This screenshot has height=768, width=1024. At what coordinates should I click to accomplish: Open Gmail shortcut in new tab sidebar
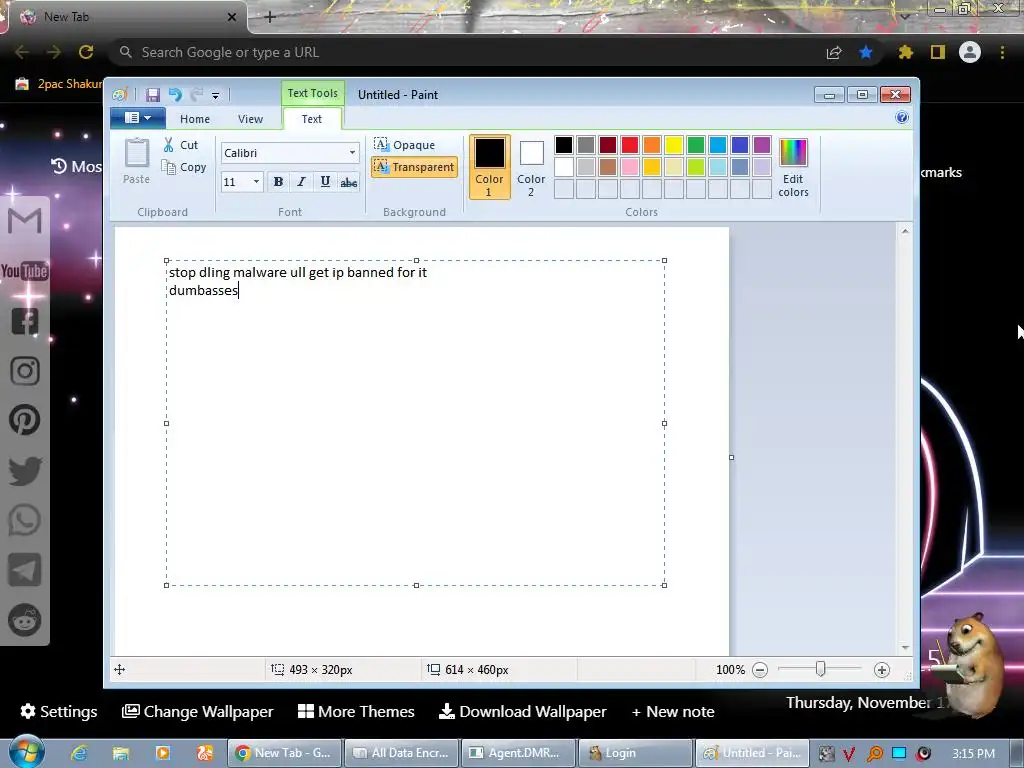click(25, 221)
